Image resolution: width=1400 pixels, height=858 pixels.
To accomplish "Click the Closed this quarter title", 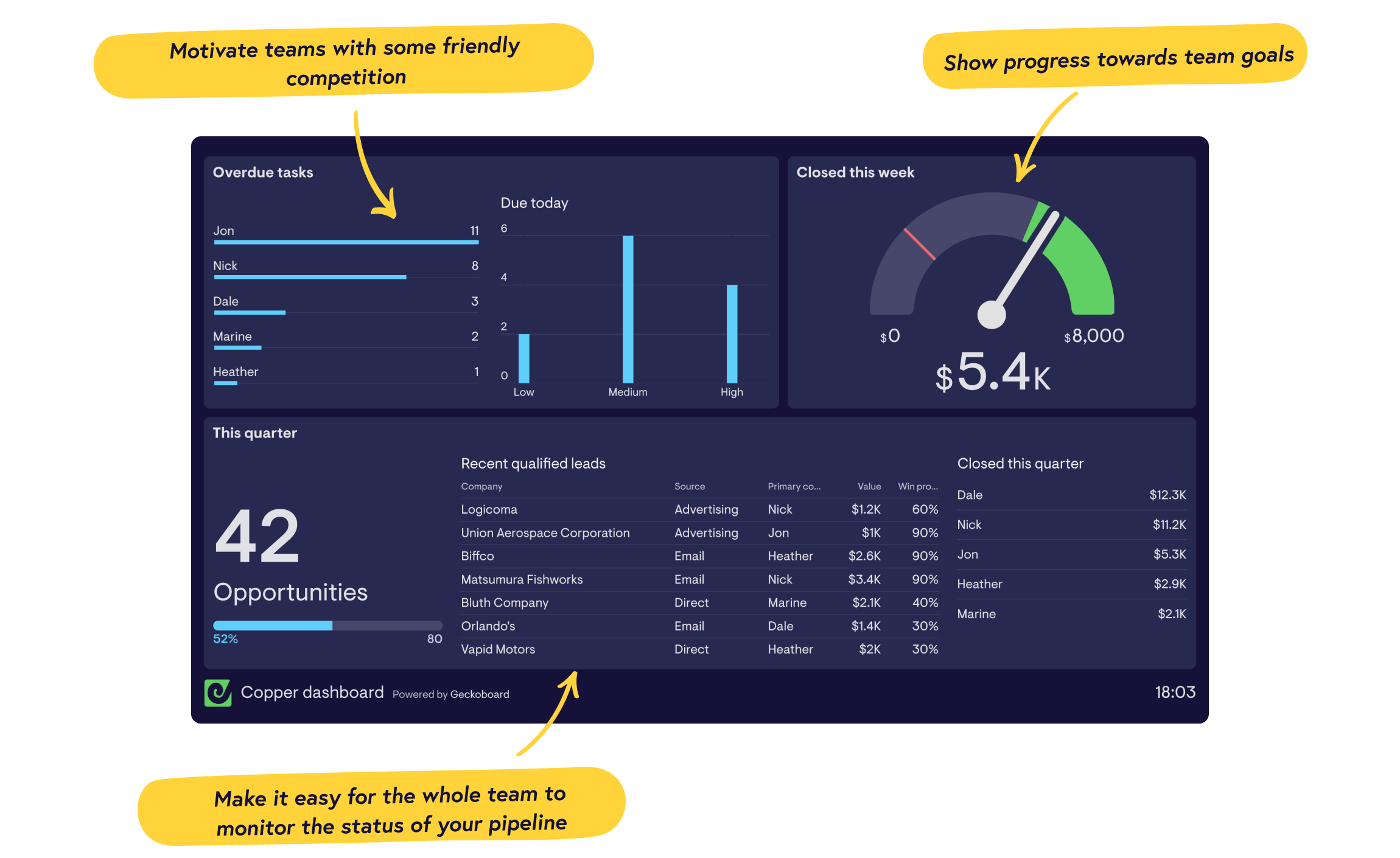I will (1020, 463).
